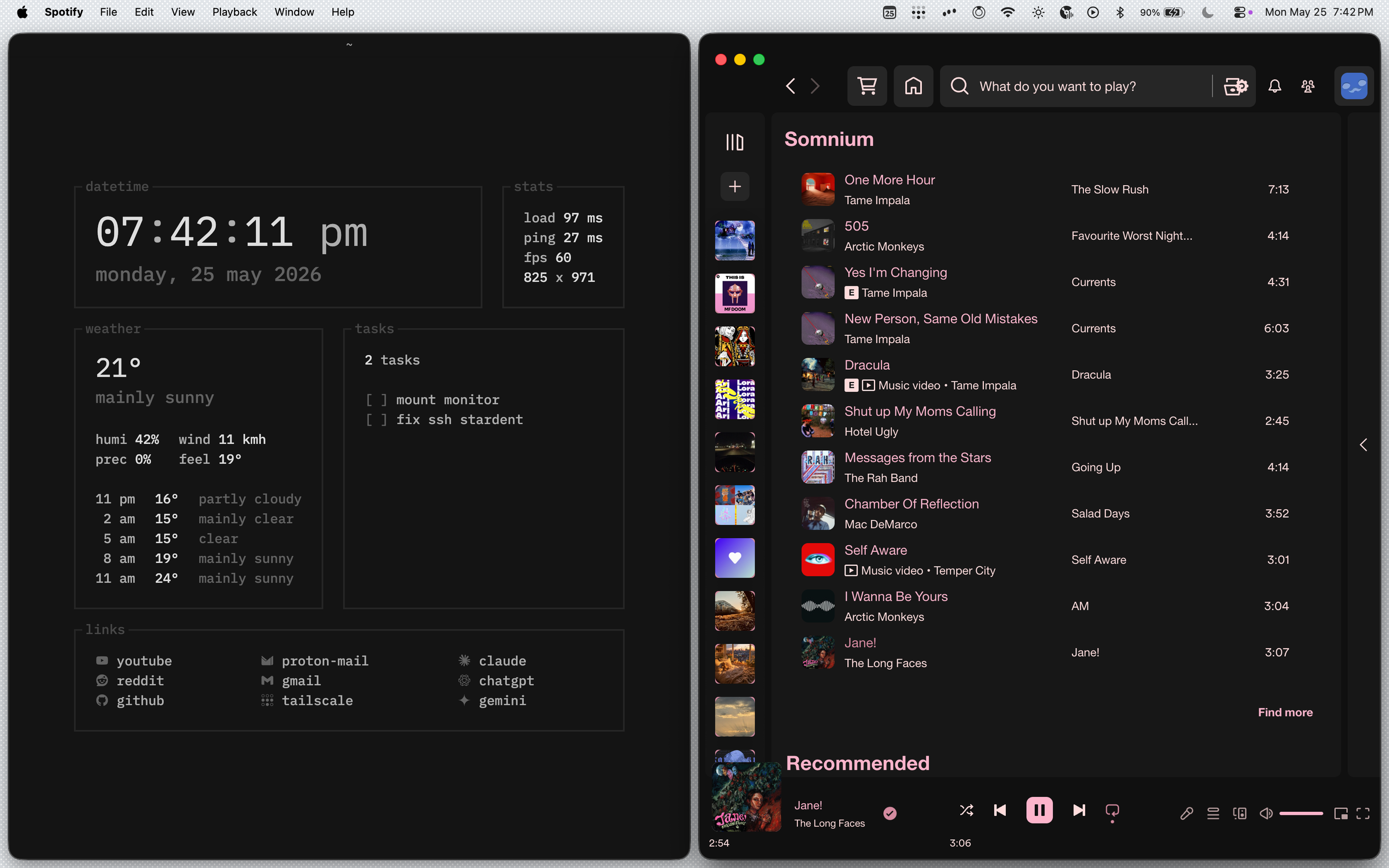Open connect to a device
Image resolution: width=1389 pixels, height=868 pixels.
coord(1239,814)
